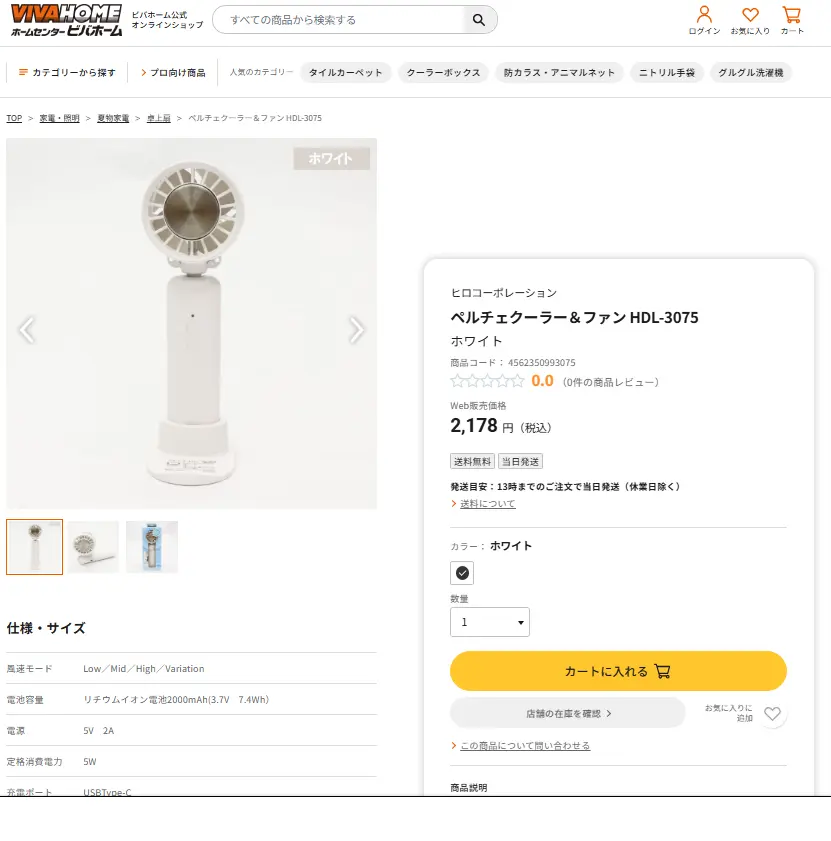Click the first review star icon

(456, 380)
